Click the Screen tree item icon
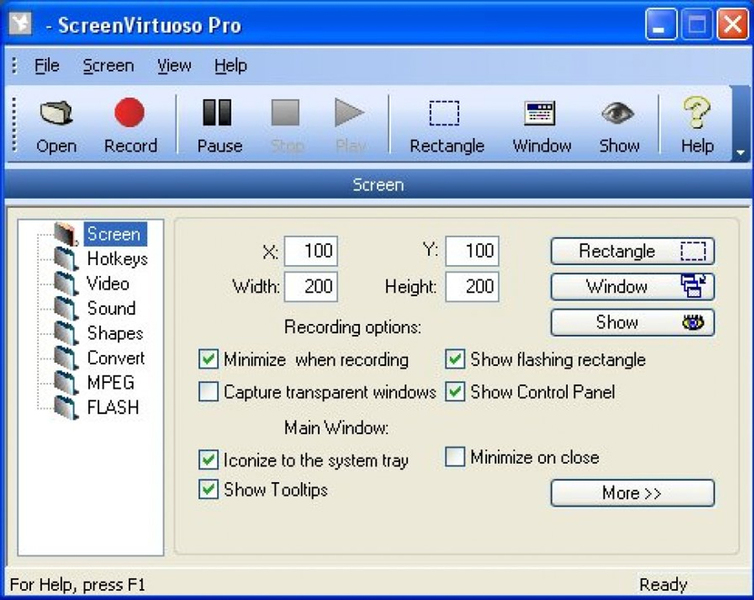This screenshot has width=754, height=600. click(66, 234)
